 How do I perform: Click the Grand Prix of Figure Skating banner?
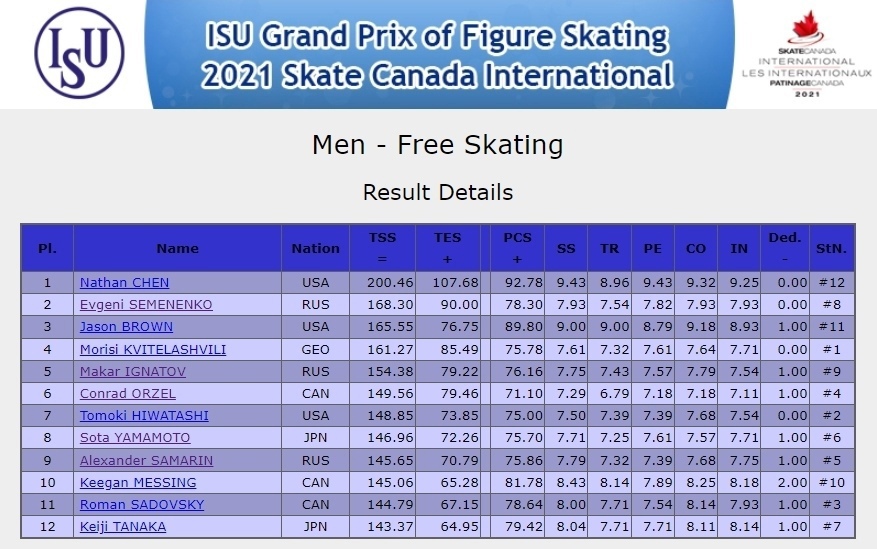439,54
